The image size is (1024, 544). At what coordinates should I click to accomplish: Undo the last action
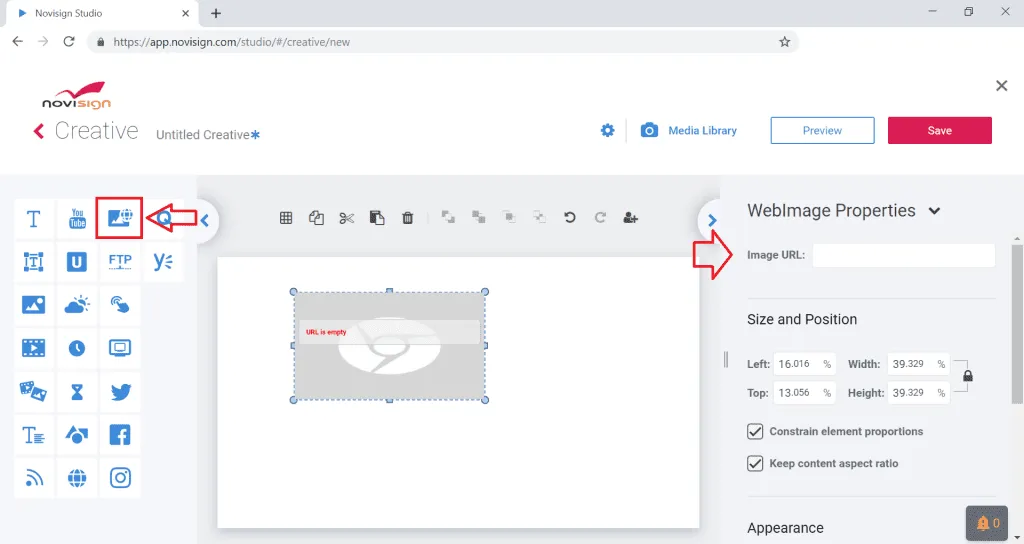click(x=569, y=217)
